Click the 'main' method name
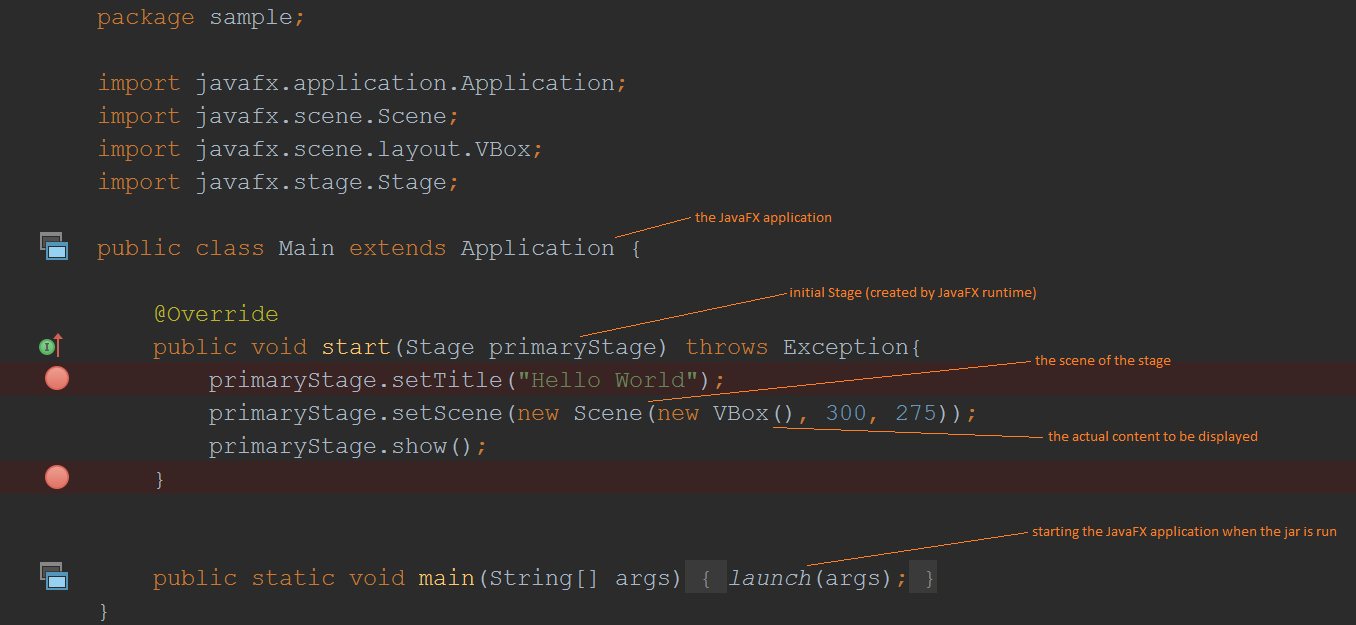Screen dimensions: 1356x625 point(446,578)
